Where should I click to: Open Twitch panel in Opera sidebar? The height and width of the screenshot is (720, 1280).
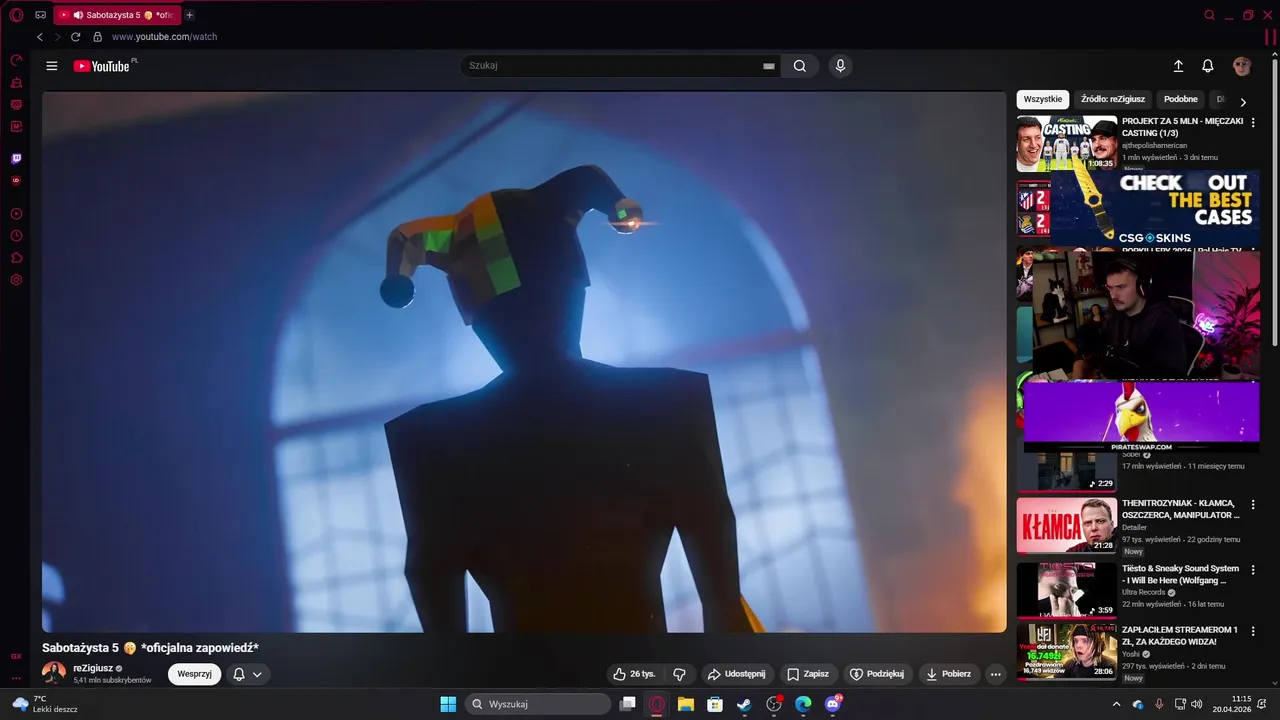pos(16,158)
